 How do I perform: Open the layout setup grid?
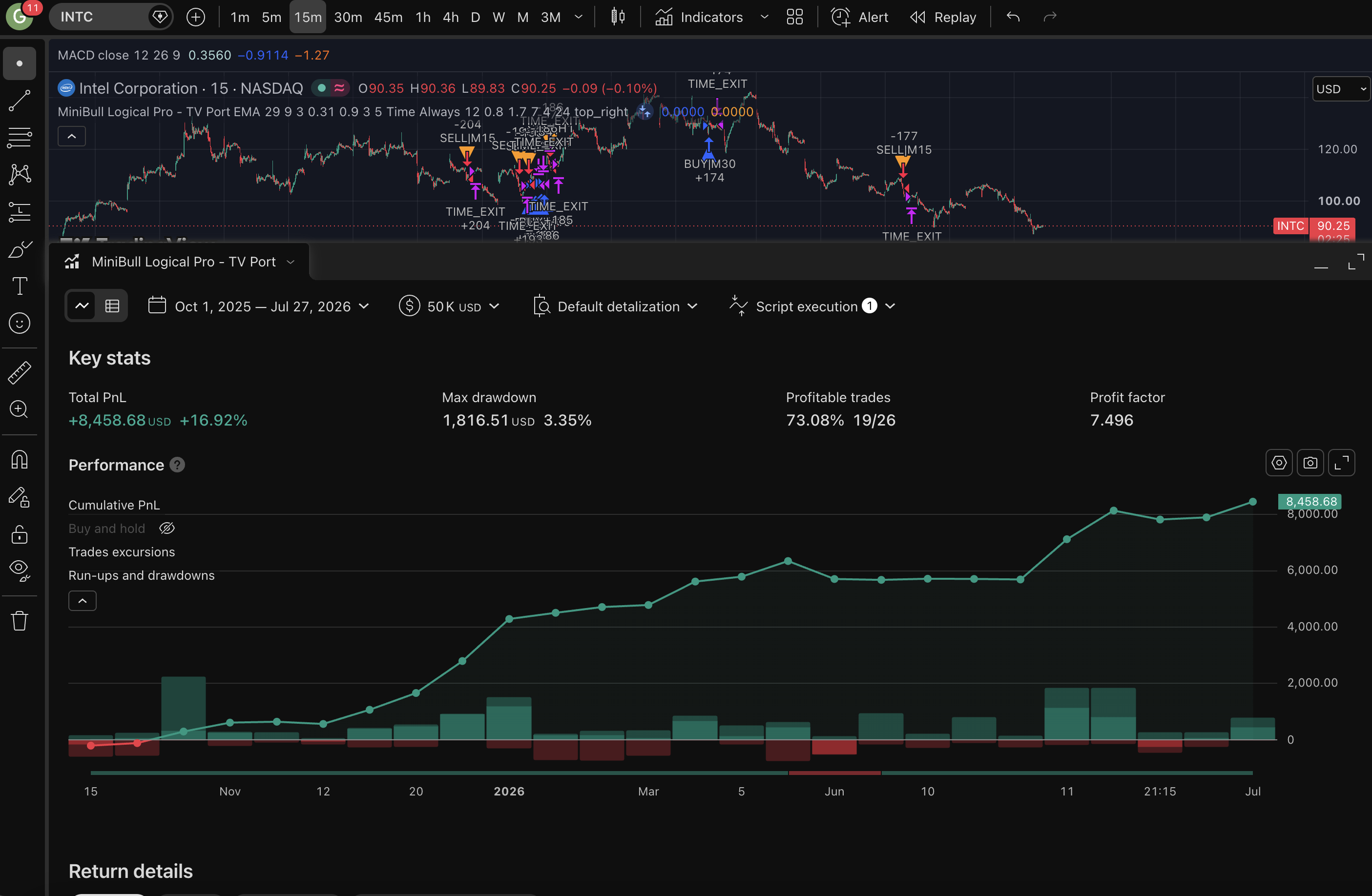[794, 17]
